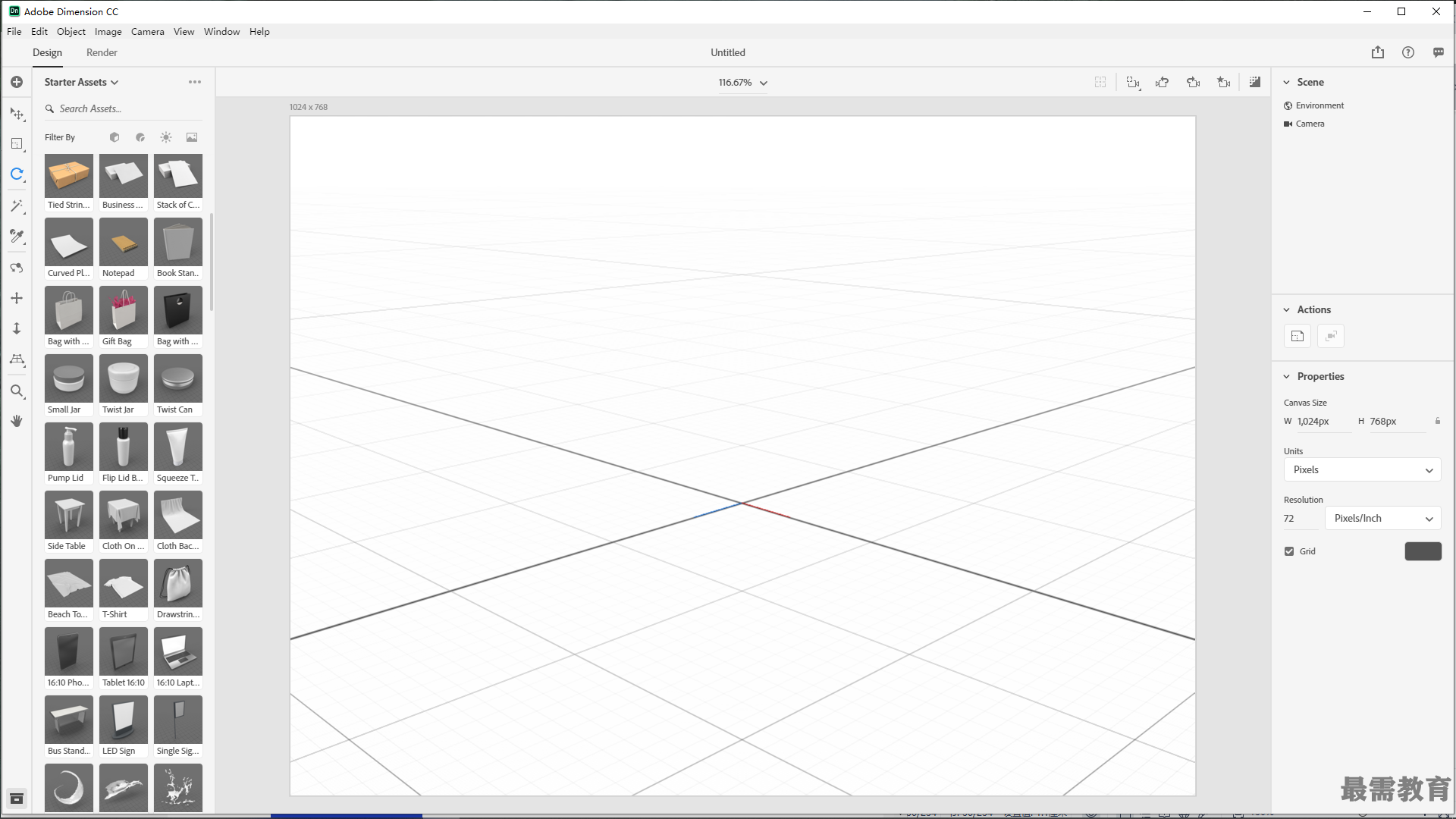Click the Camera Undo icon

tap(1162, 82)
